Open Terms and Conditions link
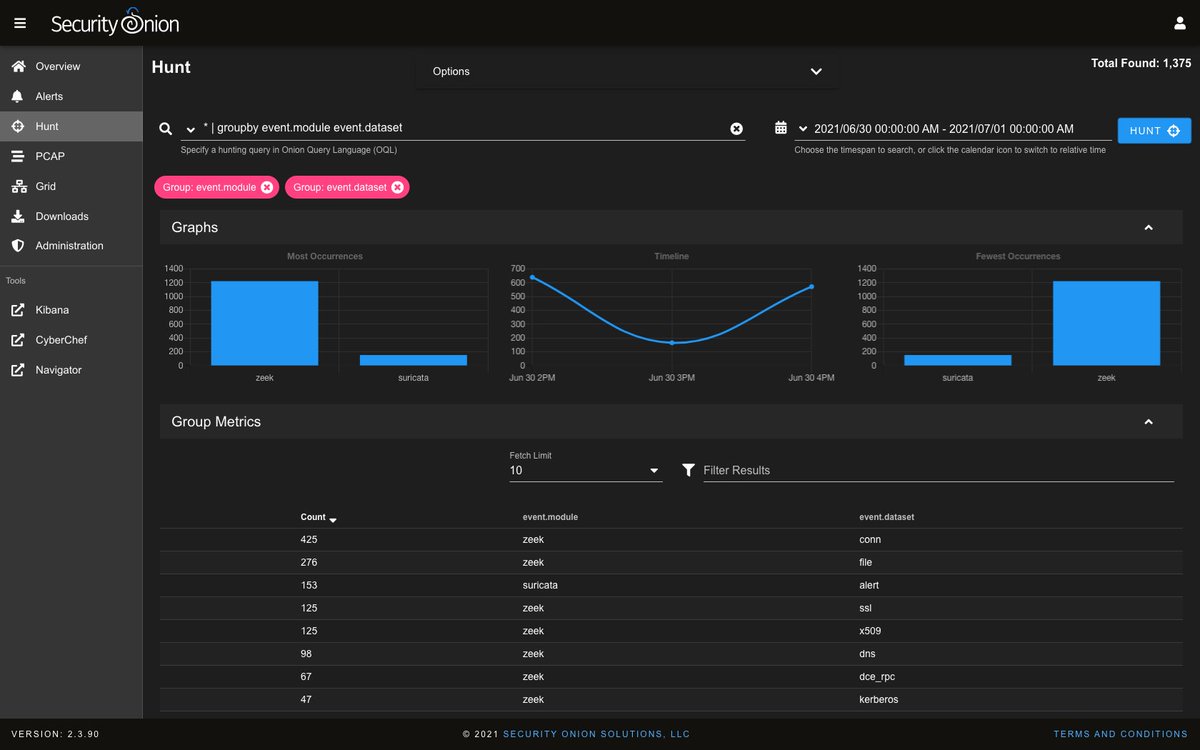The width and height of the screenshot is (1200, 750). coord(1119,734)
